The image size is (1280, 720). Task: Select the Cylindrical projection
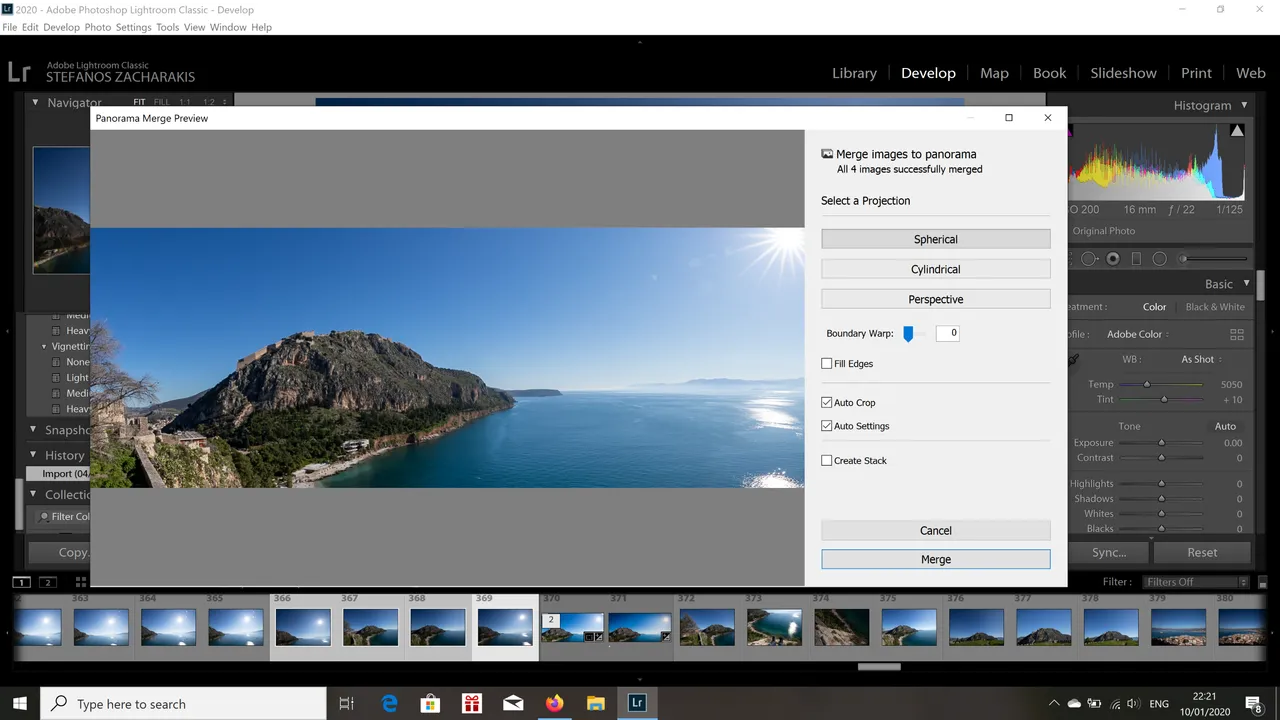935,269
